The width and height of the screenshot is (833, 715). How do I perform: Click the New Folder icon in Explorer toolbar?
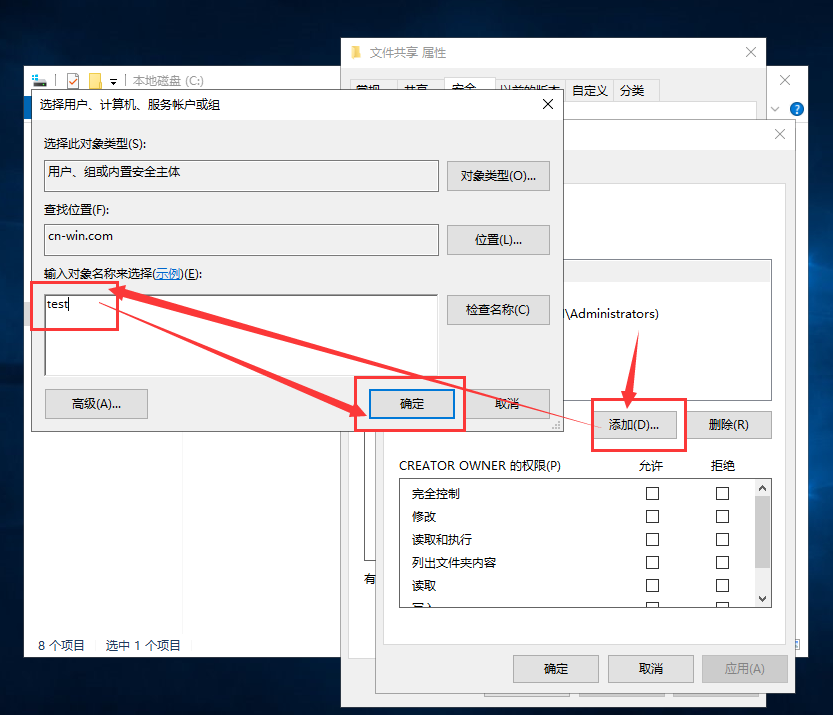95,81
